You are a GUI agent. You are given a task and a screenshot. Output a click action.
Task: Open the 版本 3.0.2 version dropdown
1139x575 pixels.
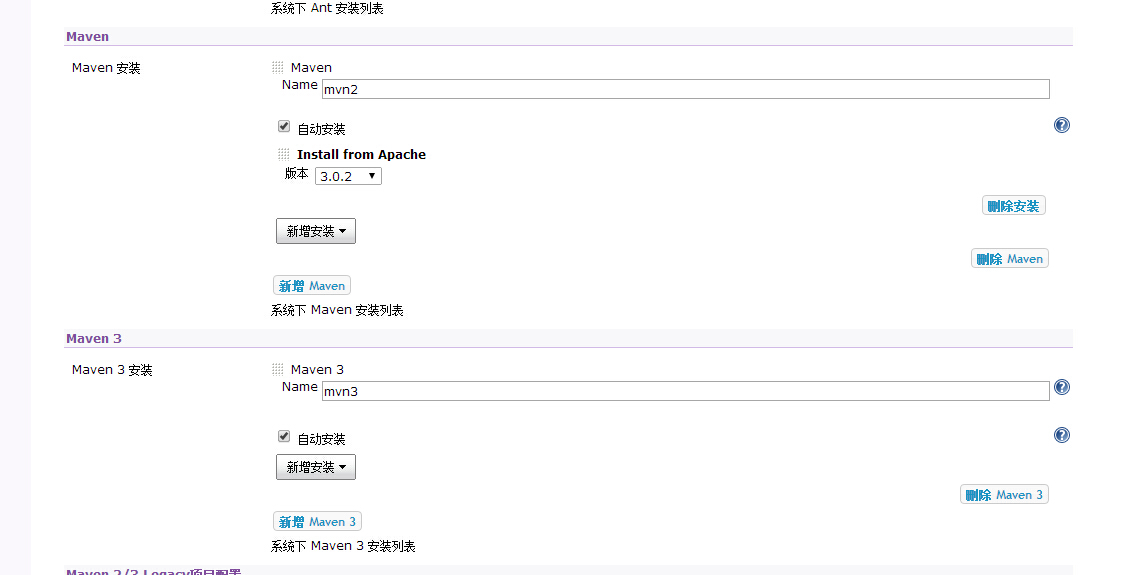tap(348, 176)
